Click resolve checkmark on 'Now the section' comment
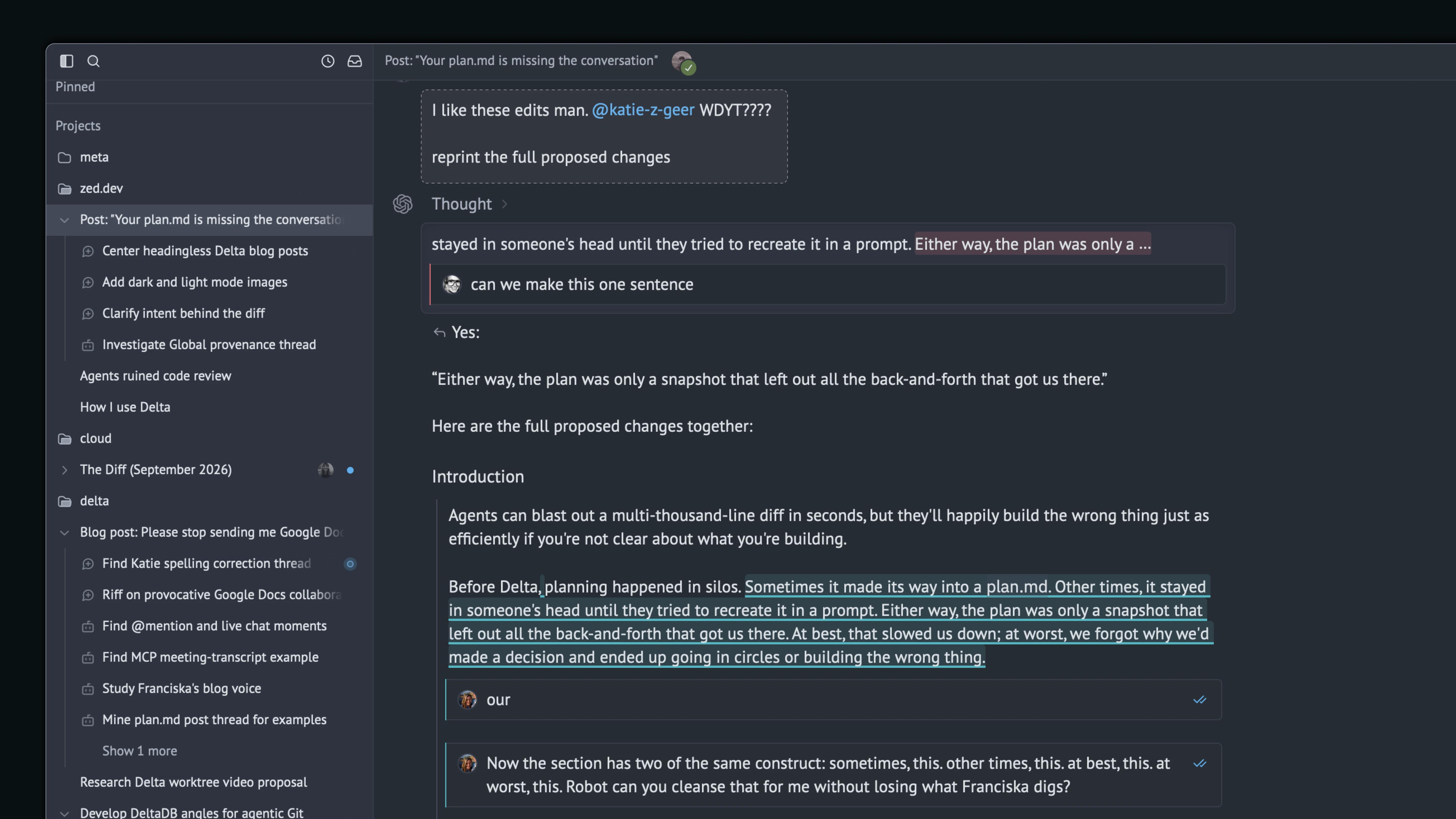The width and height of the screenshot is (1456, 819). pos(1199,764)
